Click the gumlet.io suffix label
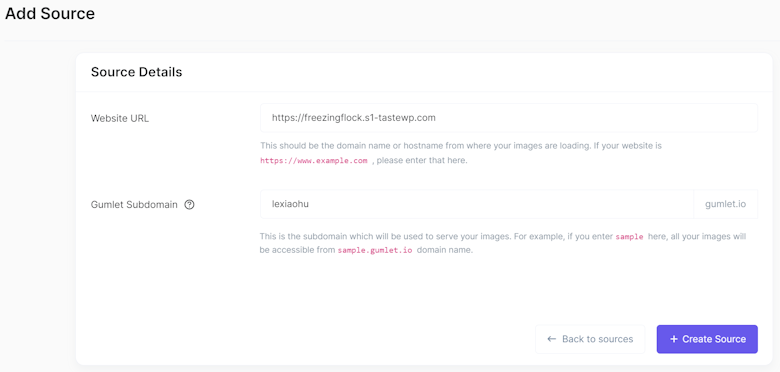Screen dimensions: 780x372 tap(725, 204)
